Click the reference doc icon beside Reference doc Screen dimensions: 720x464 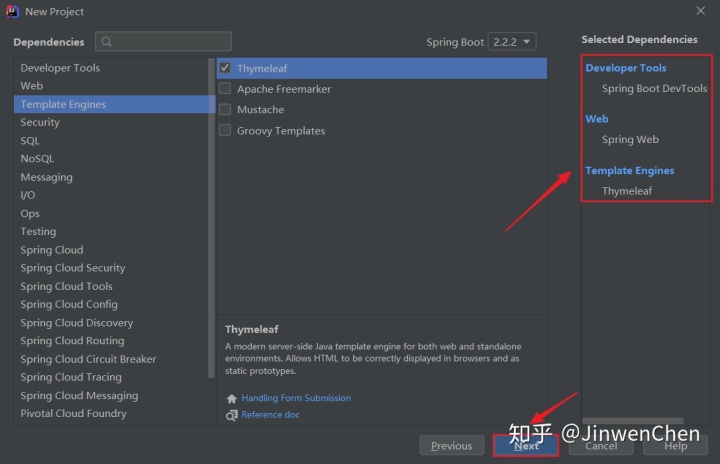tap(232, 415)
